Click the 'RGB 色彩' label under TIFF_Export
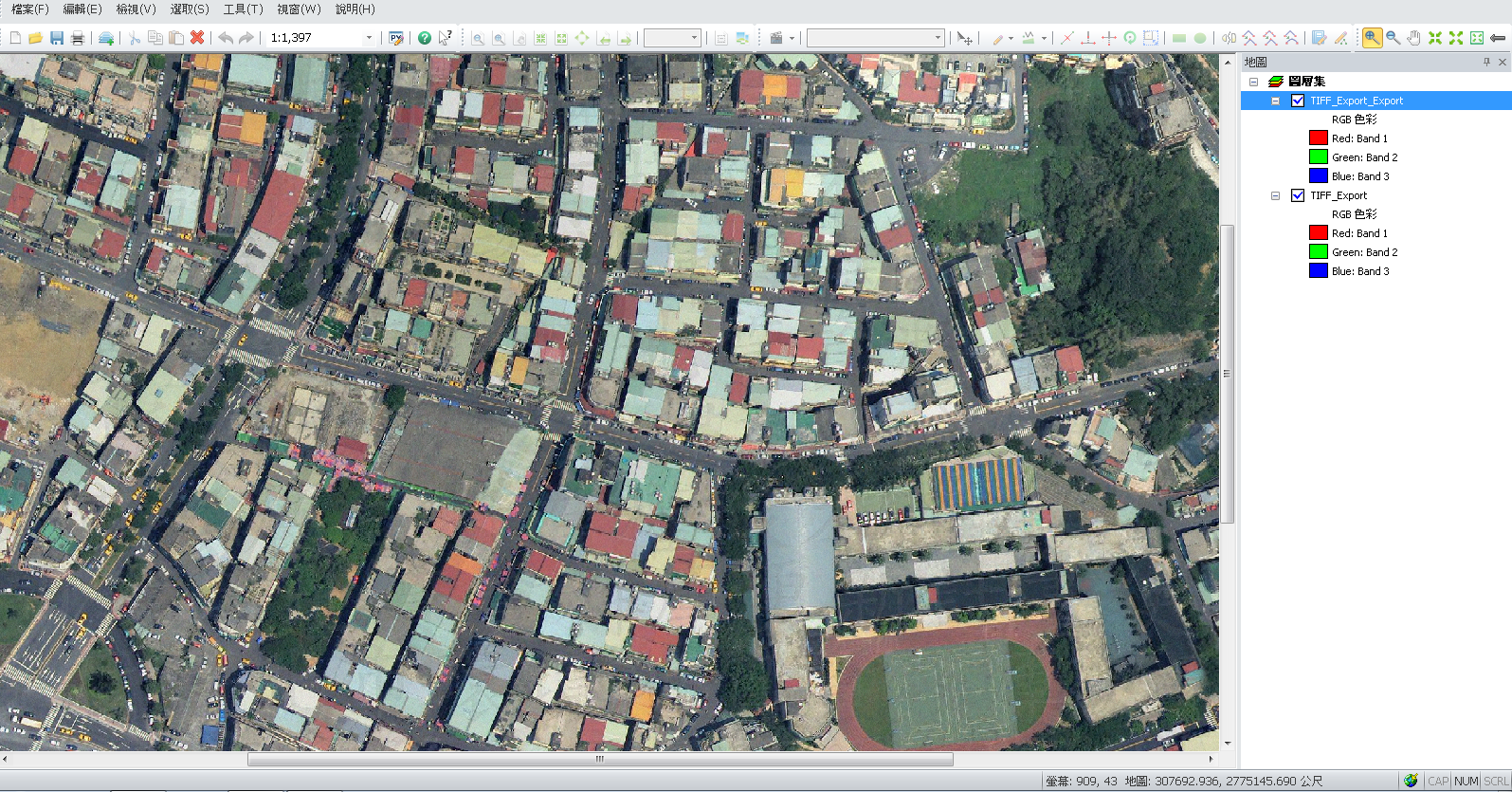This screenshot has width=1512, height=792. click(1354, 214)
